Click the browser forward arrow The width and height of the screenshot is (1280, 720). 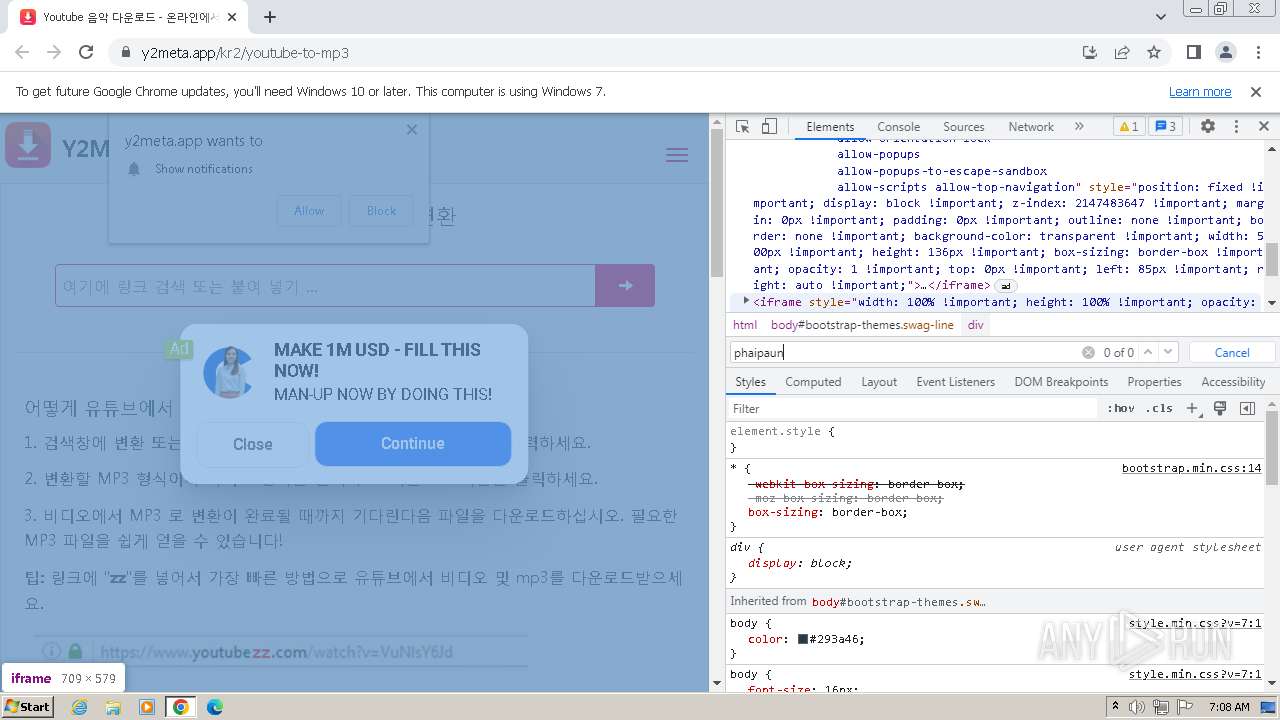pos(54,52)
